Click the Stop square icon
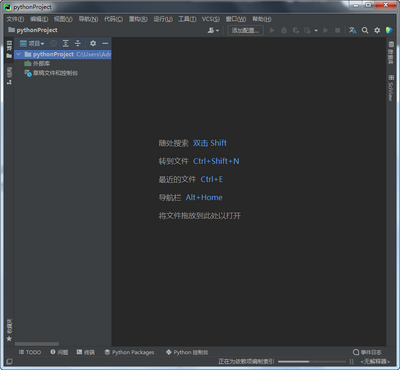 coord(337,30)
